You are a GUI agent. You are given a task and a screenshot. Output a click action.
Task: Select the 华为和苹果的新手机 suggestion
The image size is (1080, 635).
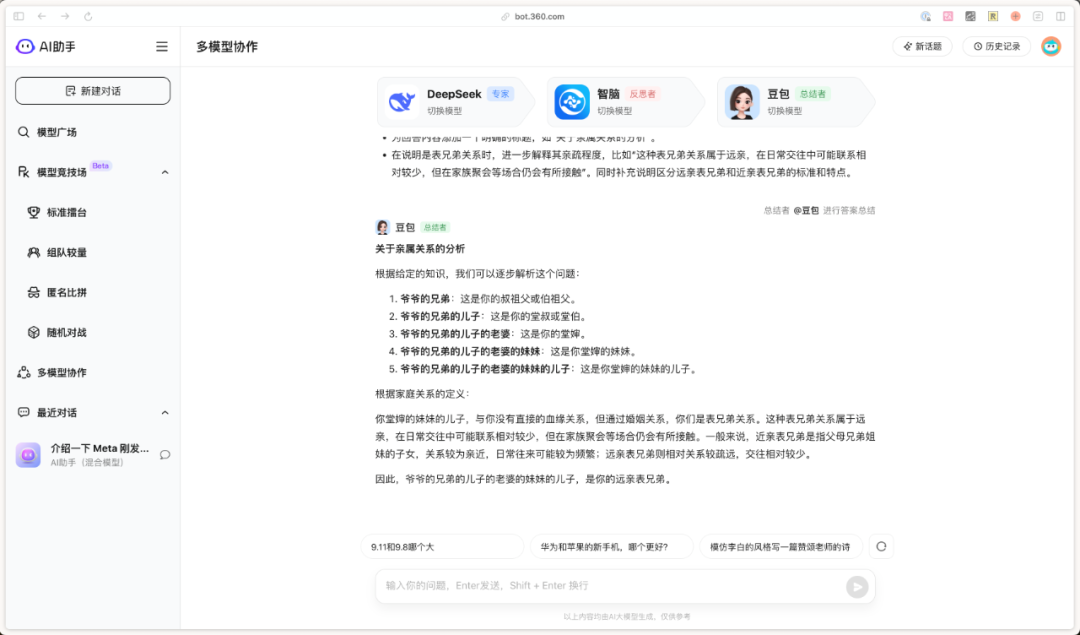click(612, 547)
